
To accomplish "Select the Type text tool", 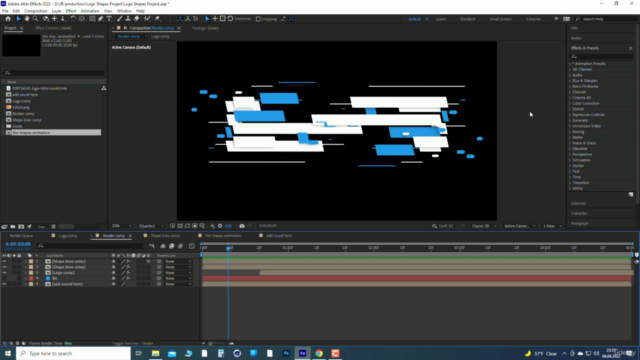I will click(x=109, y=19).
